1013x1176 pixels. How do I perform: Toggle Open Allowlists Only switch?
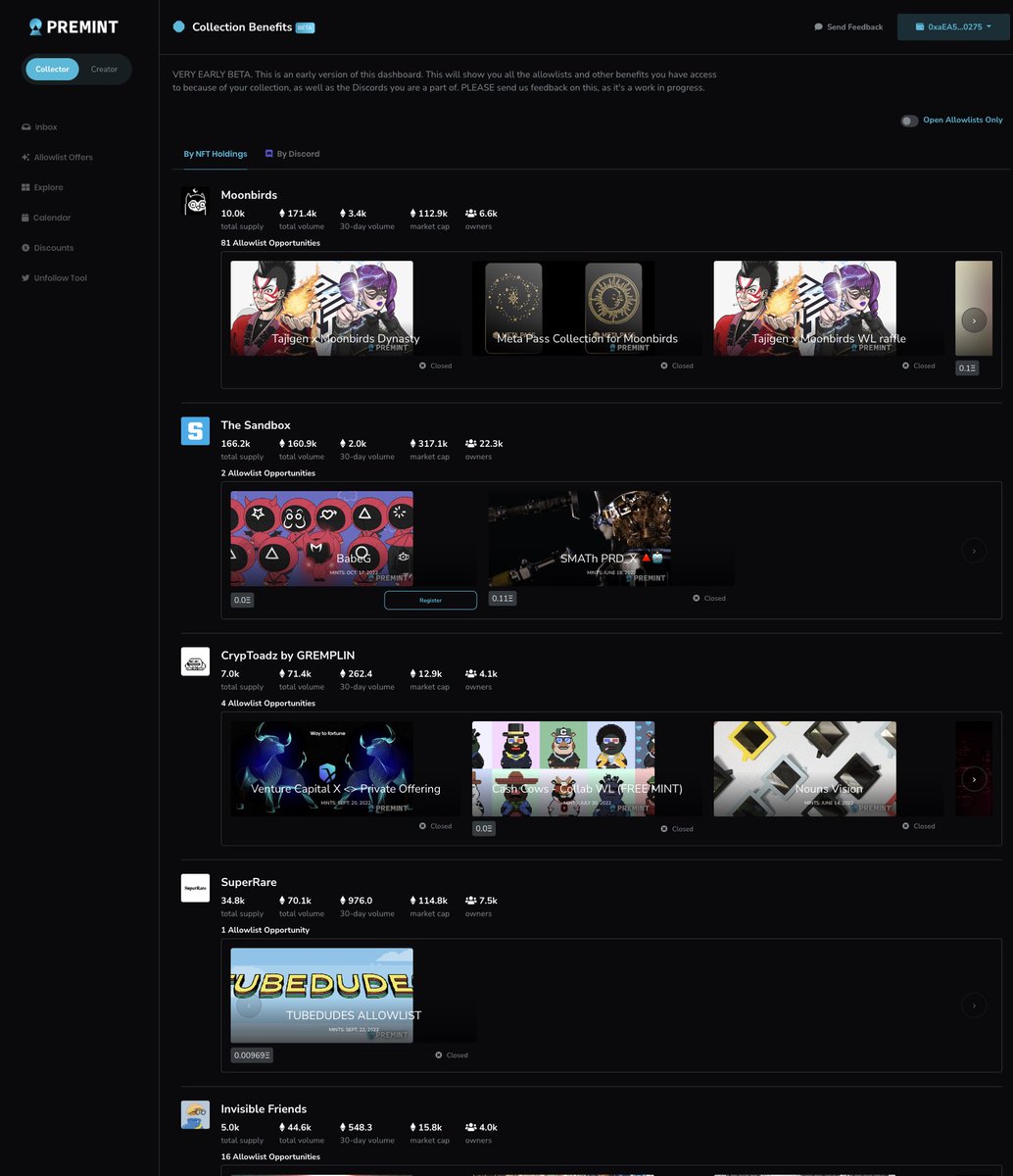tap(910, 121)
